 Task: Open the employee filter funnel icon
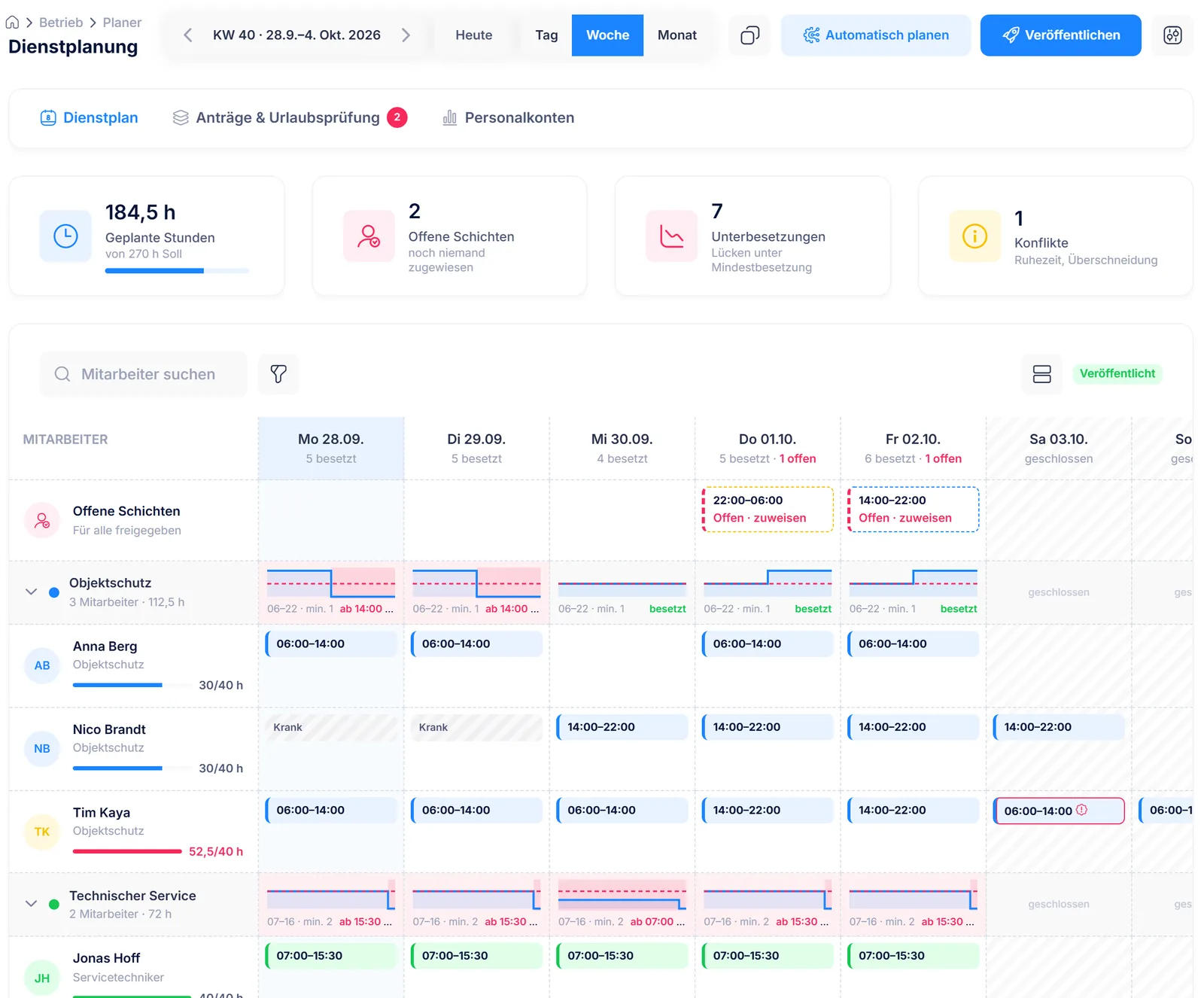(278, 374)
